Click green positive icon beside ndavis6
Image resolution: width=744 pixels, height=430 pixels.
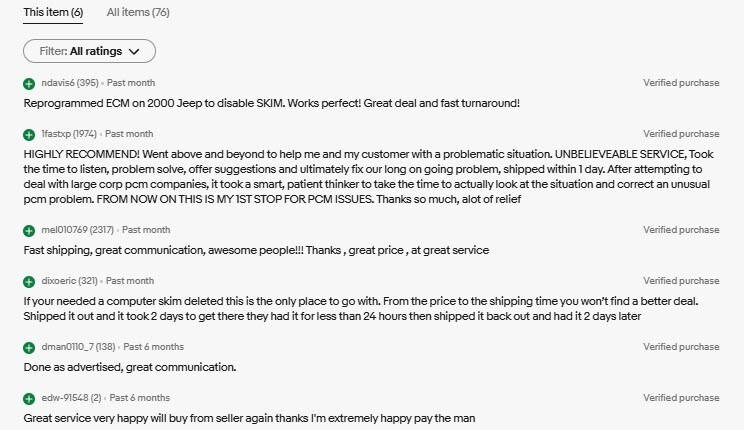29,83
